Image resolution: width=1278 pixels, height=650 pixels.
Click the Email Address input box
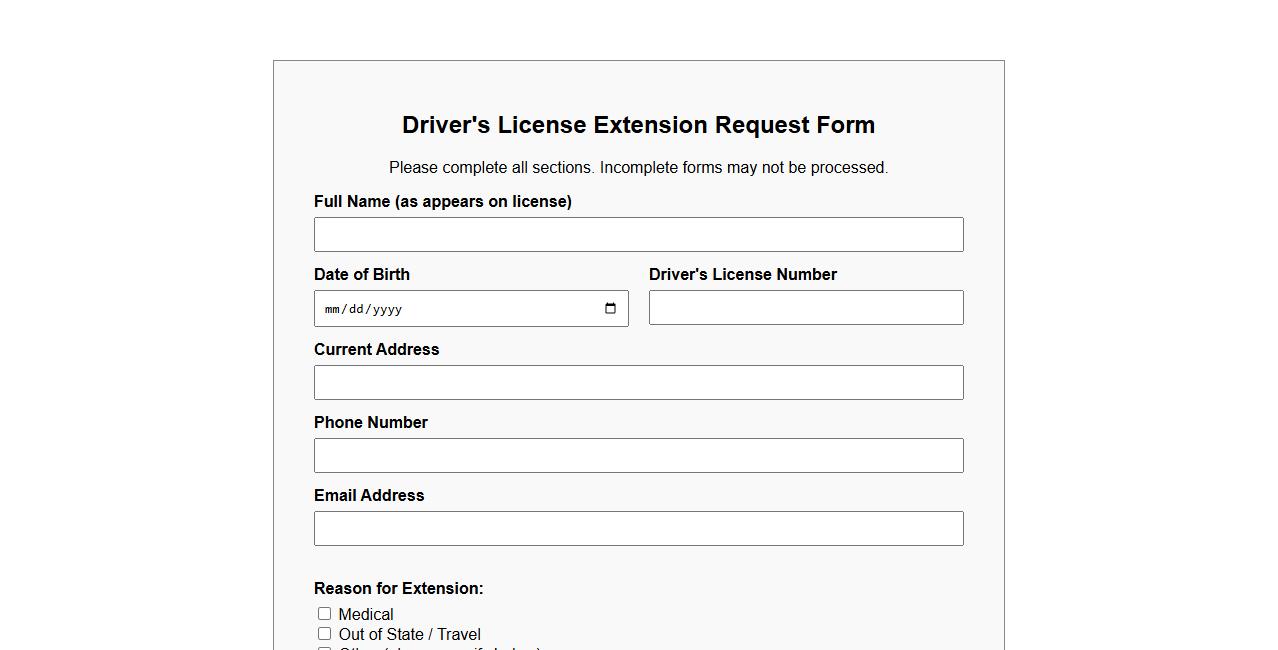(639, 528)
